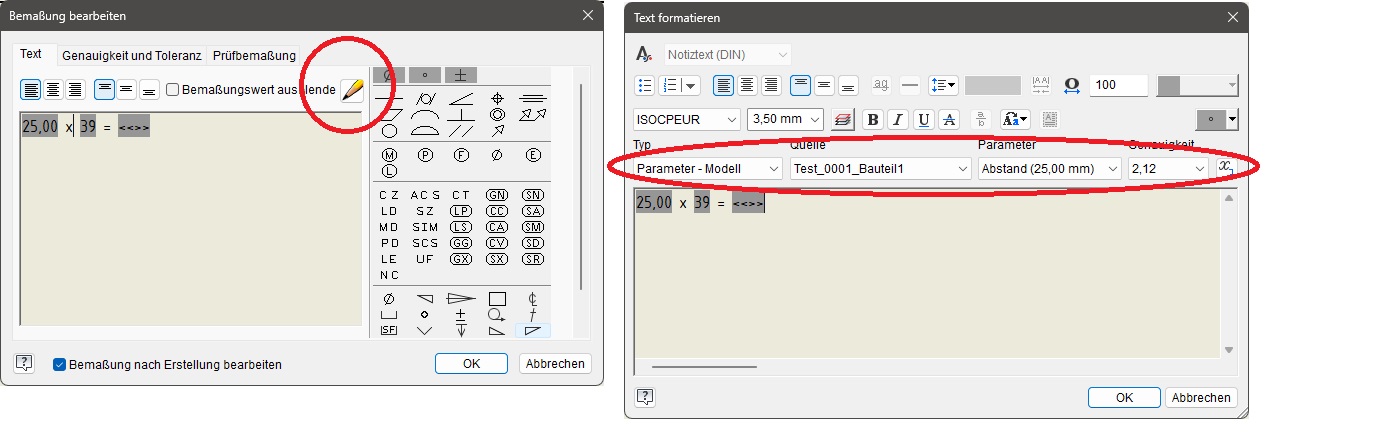Screen dimensions: 1377x434
Task: Insert the NC modifier symbol
Action: (x=389, y=275)
